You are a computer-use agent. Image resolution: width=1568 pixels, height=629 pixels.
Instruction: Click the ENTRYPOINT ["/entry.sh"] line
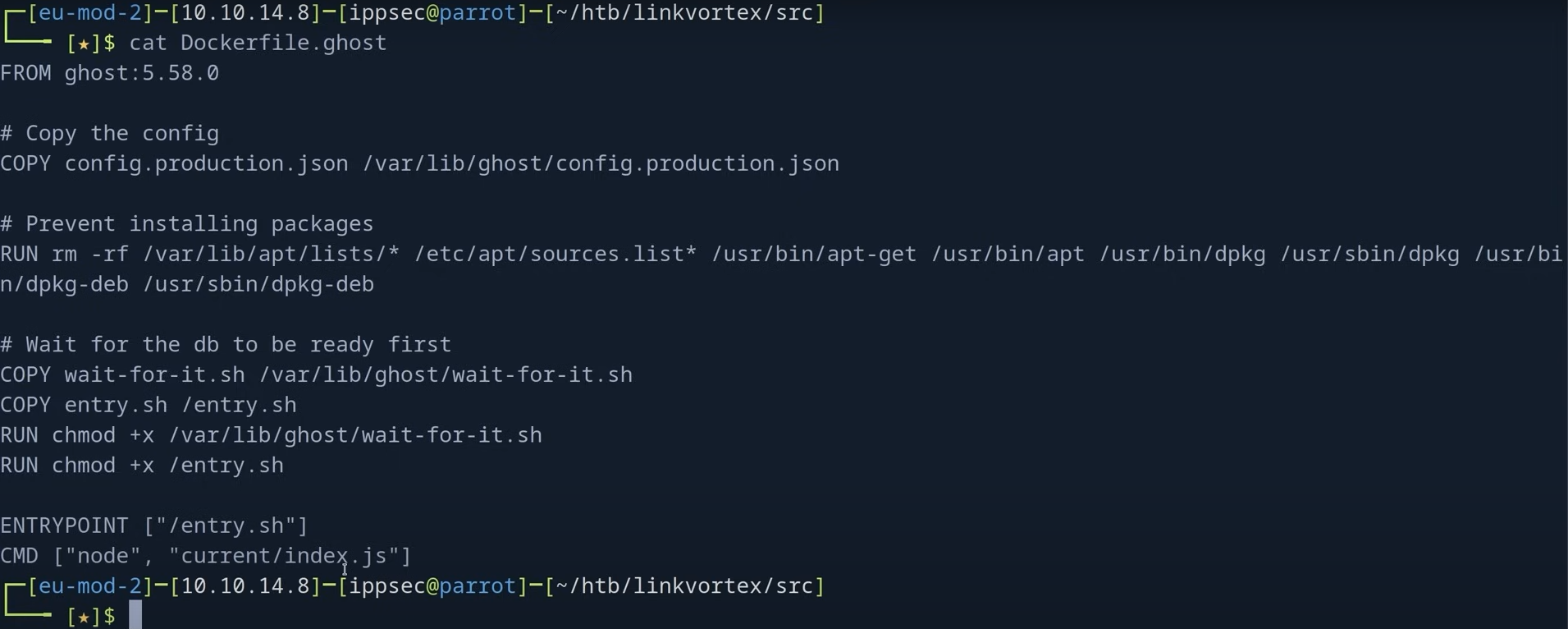154,526
